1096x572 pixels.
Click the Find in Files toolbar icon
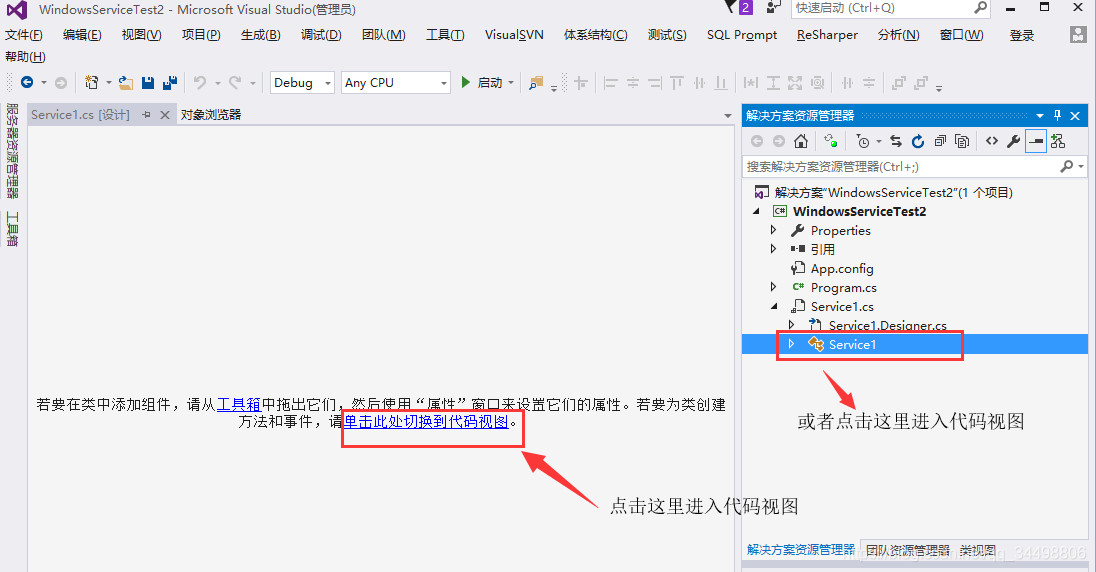click(536, 83)
